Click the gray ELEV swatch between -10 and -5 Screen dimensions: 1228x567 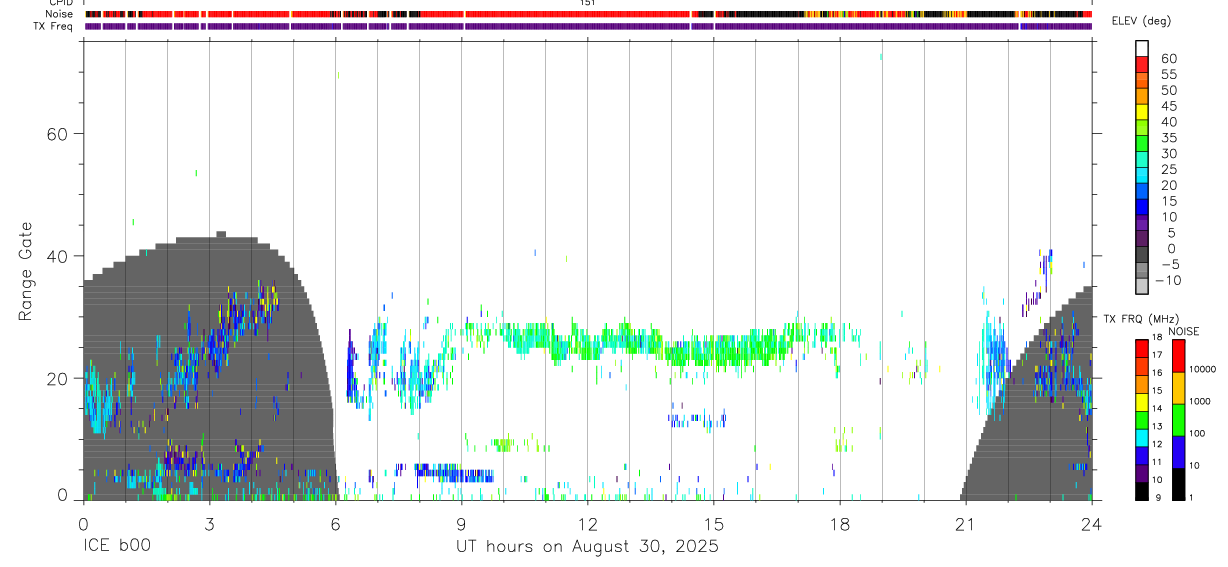tap(1142, 270)
